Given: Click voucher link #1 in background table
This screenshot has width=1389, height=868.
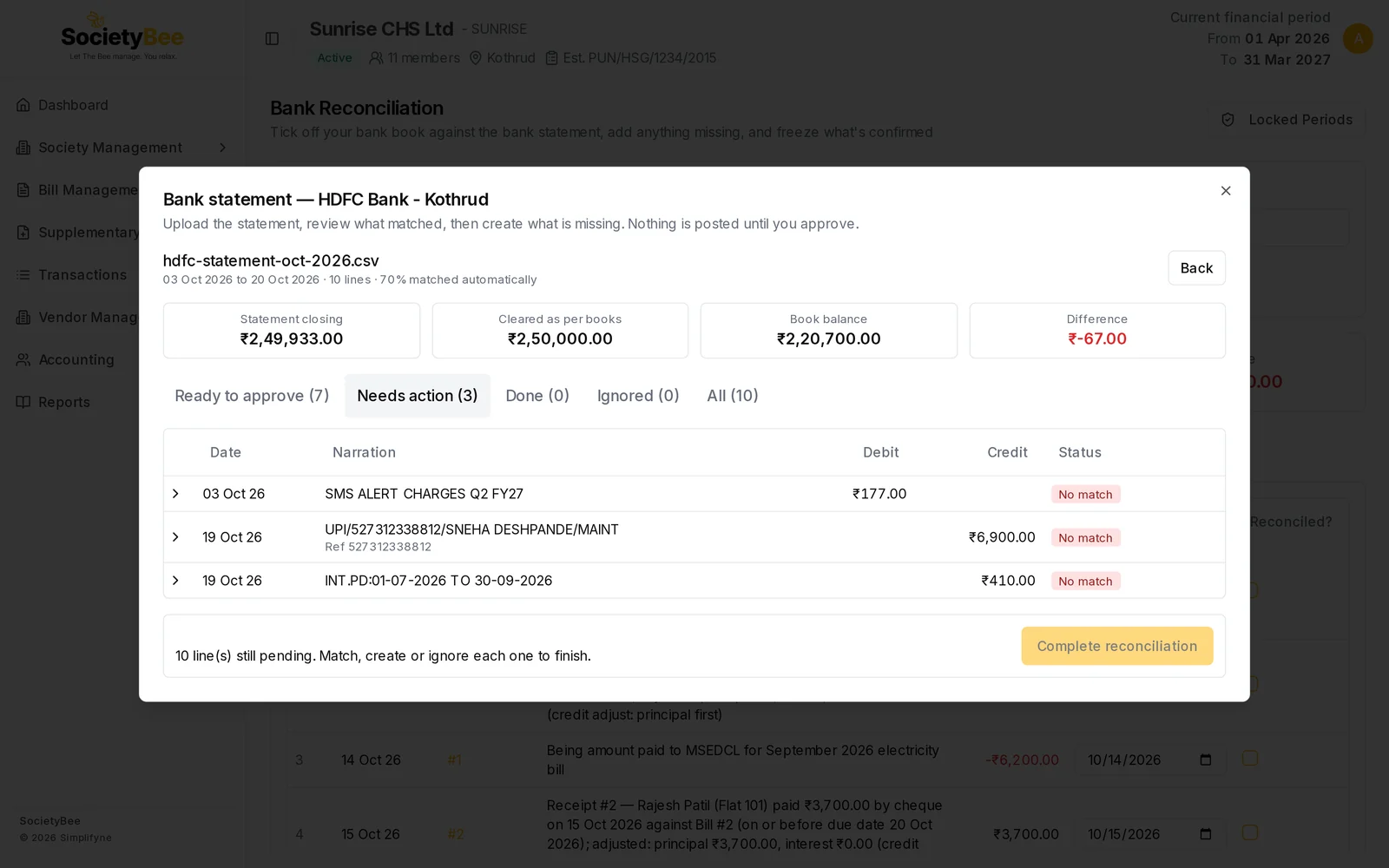Looking at the screenshot, I should pyautogui.click(x=454, y=760).
